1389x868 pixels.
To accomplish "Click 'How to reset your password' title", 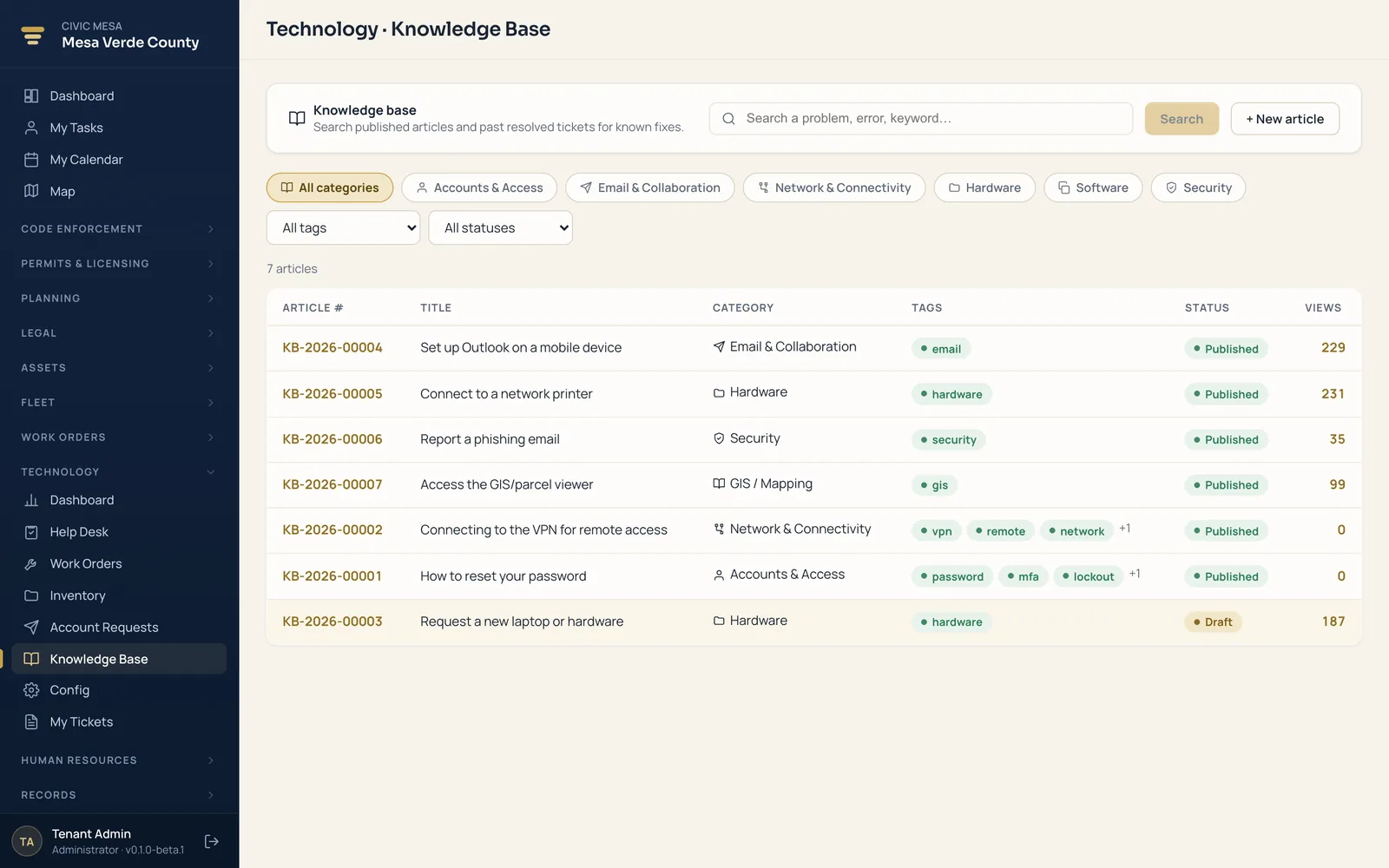I will 504,576.
